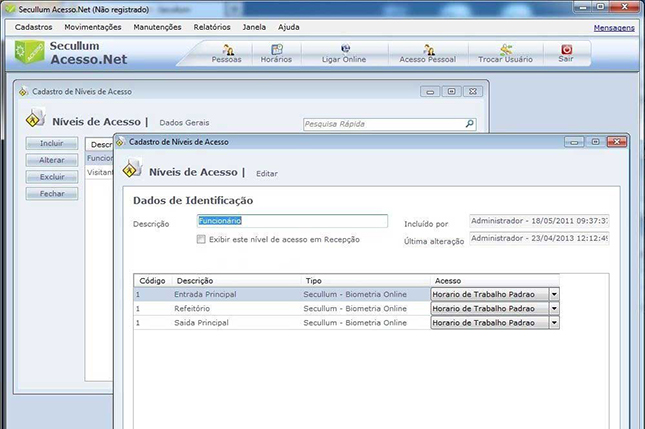Click the Código column header
The image size is (645, 429).
(x=153, y=281)
